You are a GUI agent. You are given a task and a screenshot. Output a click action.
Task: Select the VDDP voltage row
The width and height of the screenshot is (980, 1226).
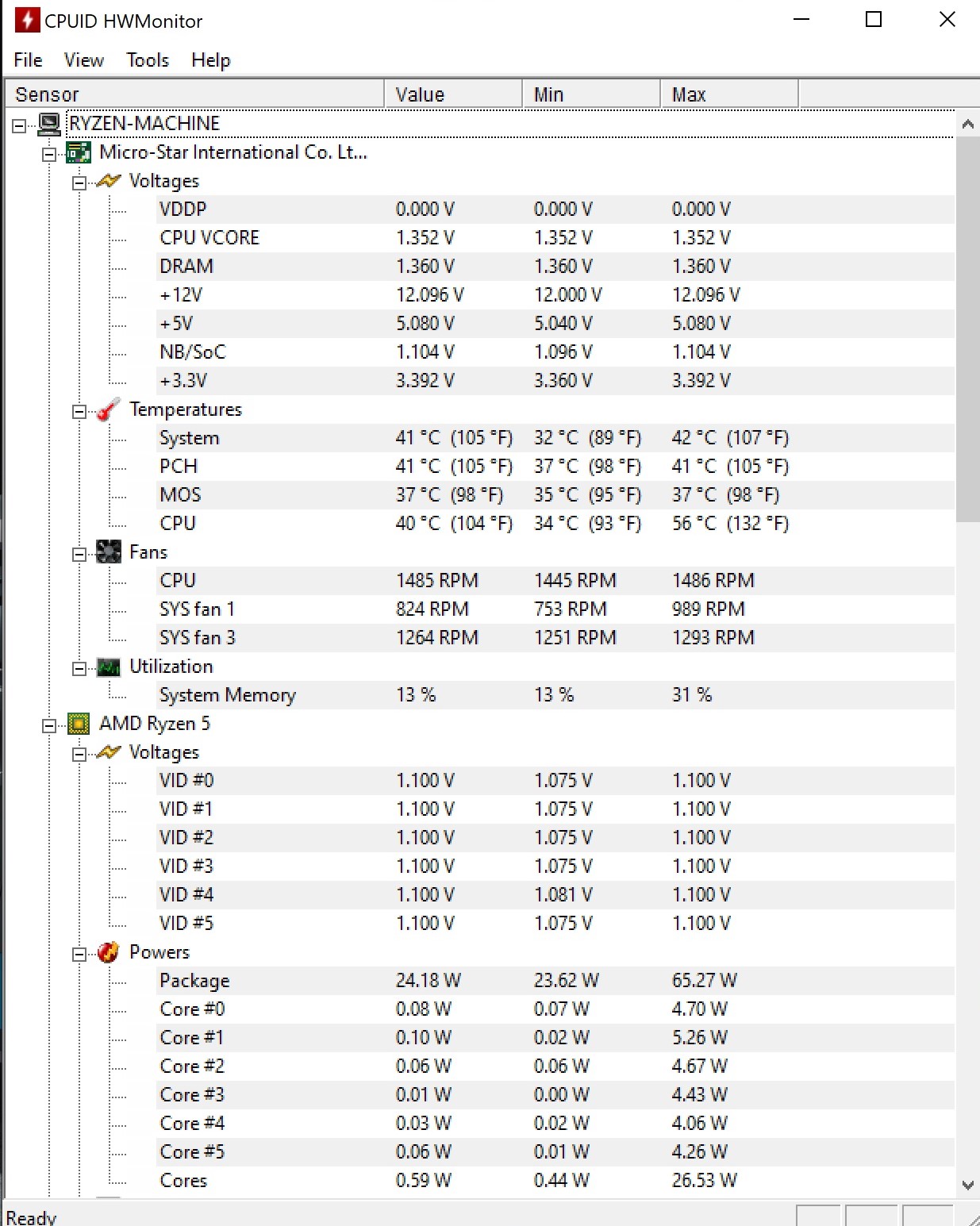click(555, 209)
